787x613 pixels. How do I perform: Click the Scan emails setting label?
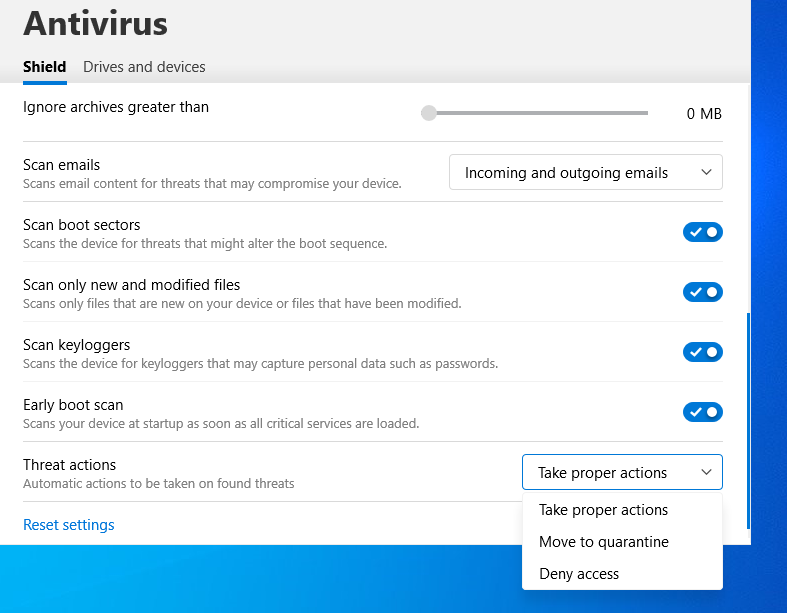[x=62, y=165]
